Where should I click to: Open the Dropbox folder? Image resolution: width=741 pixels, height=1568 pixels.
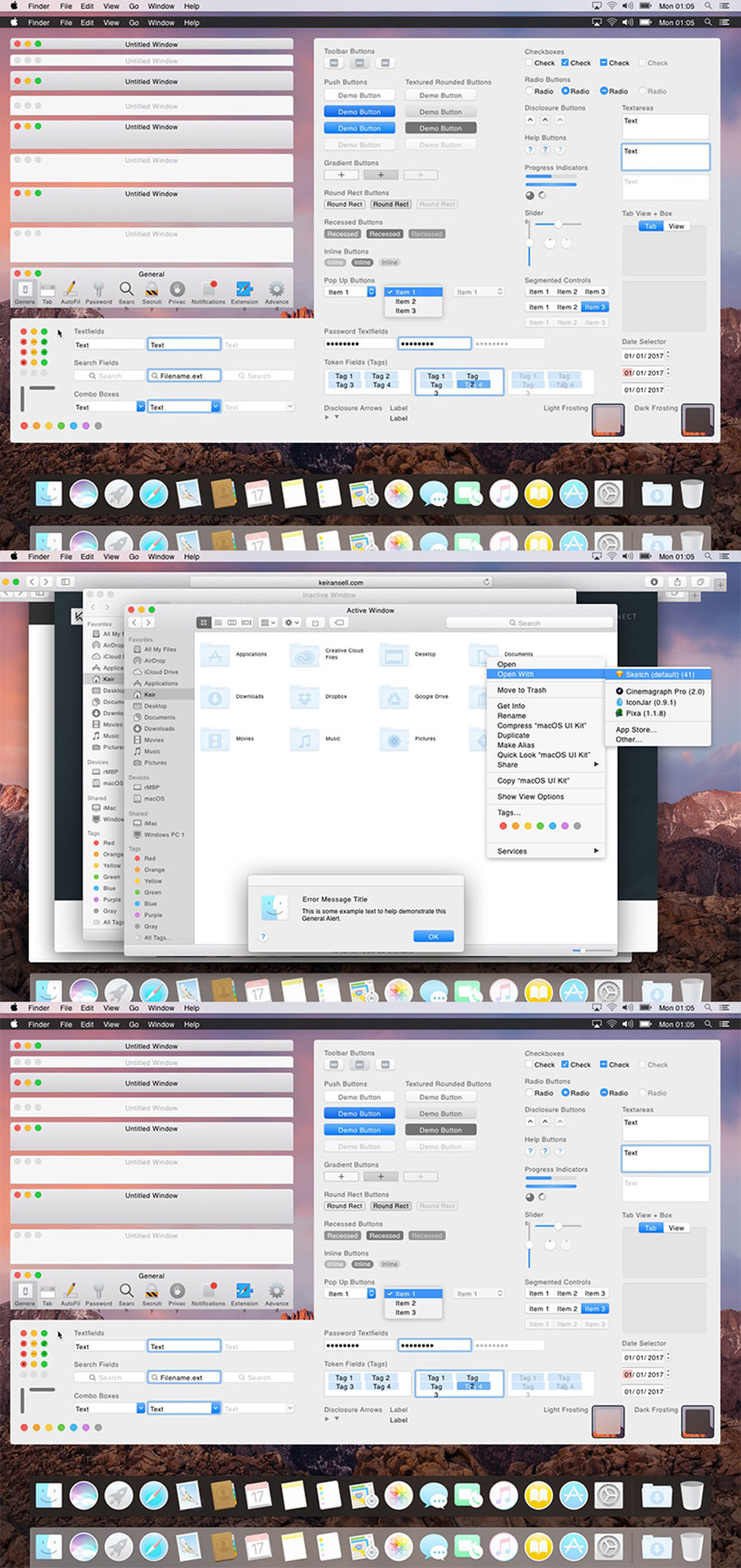[x=305, y=698]
